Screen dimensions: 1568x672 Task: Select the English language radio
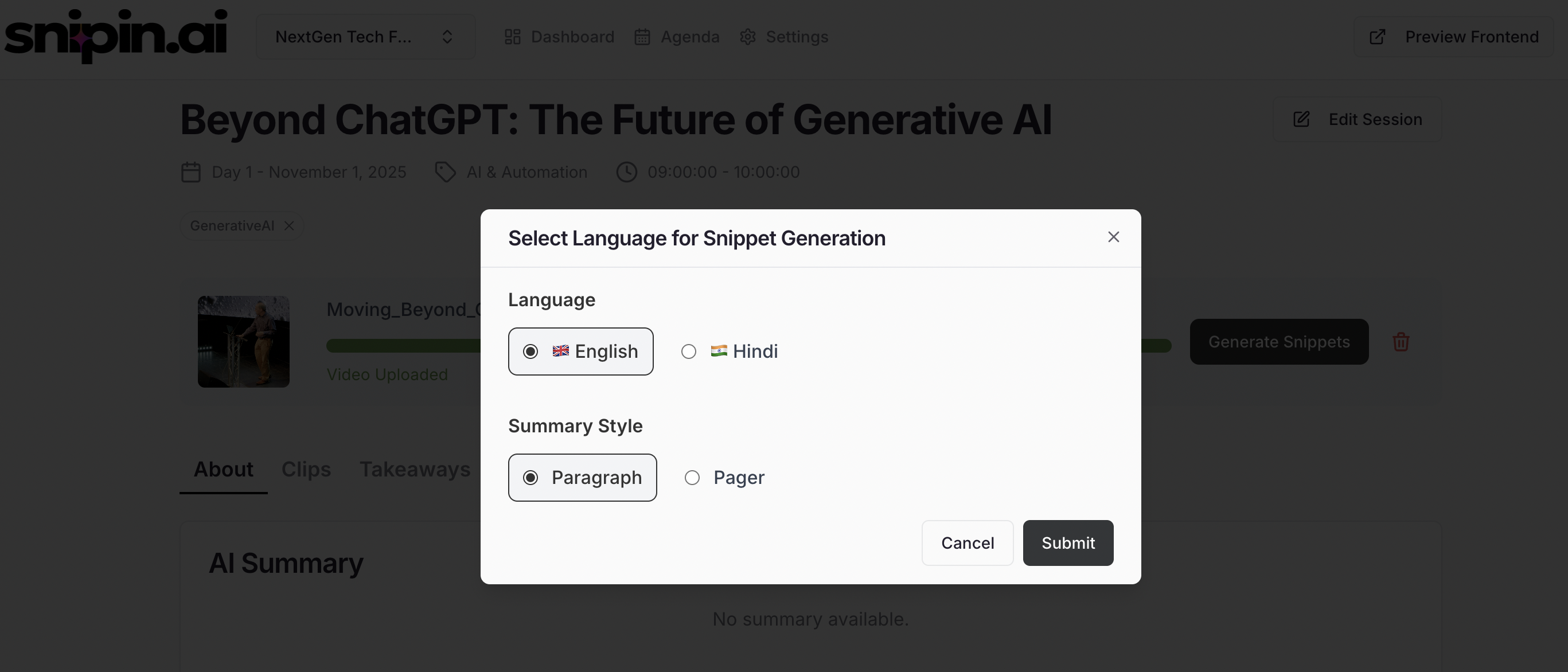click(x=531, y=351)
